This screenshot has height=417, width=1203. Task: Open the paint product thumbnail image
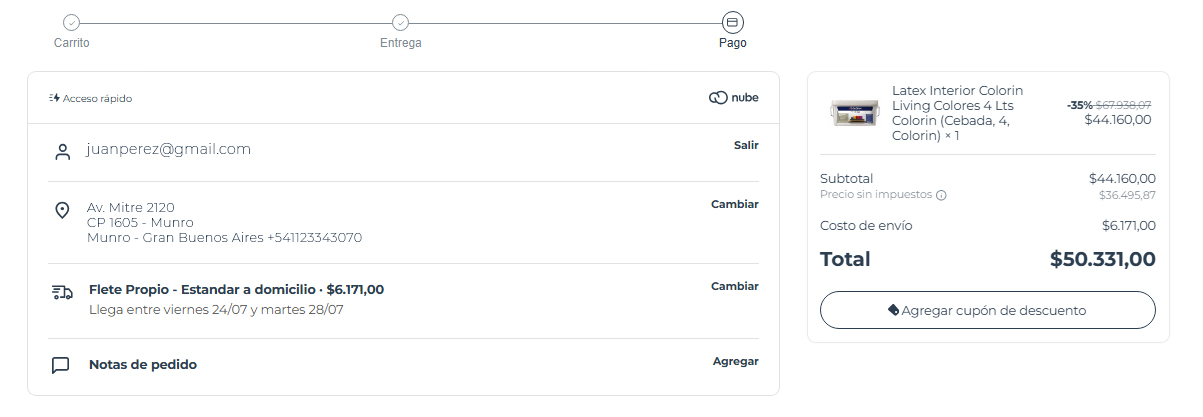[x=853, y=113]
